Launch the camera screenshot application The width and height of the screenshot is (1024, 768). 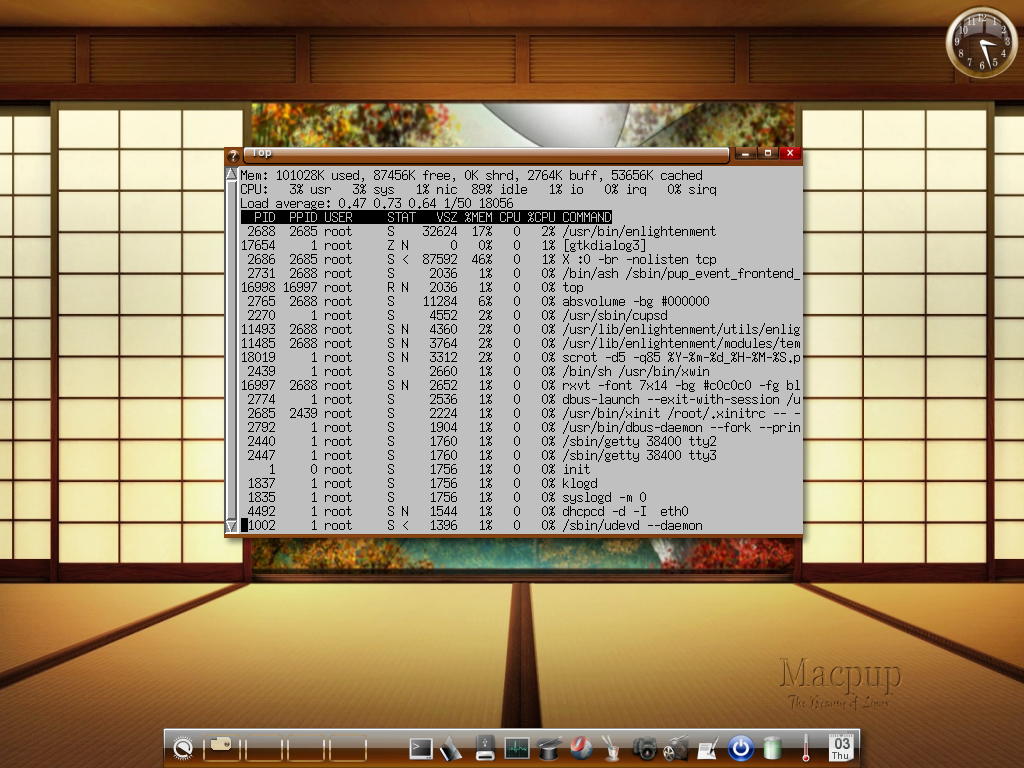coord(645,748)
